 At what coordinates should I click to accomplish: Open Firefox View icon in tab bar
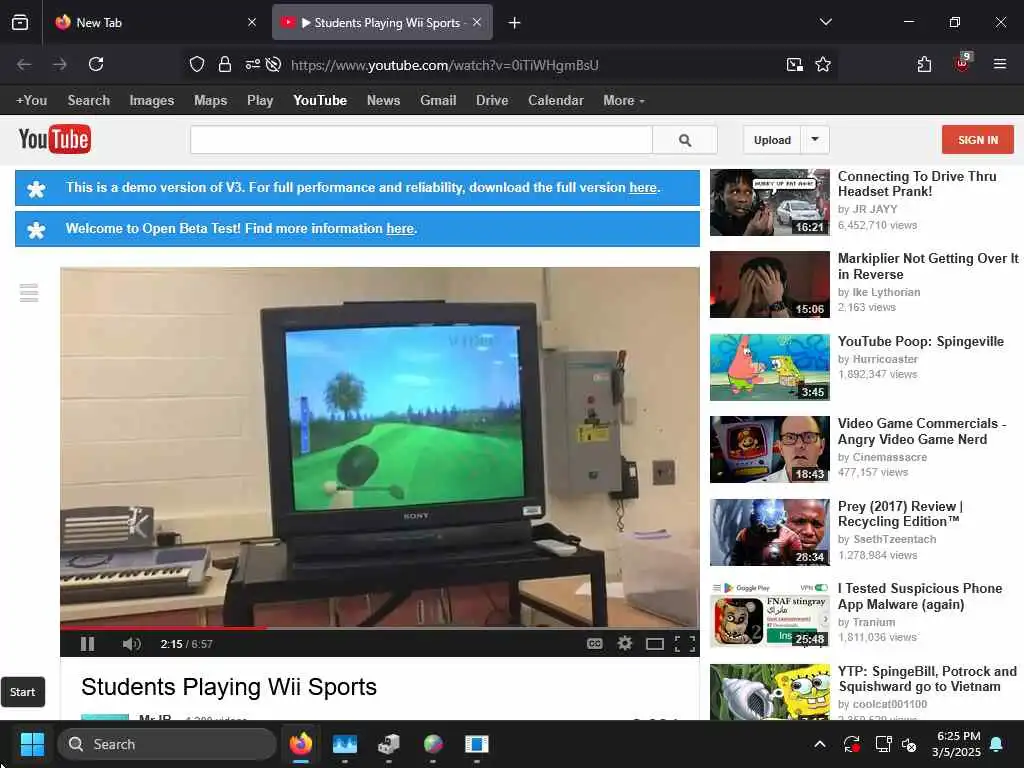[x=20, y=23]
